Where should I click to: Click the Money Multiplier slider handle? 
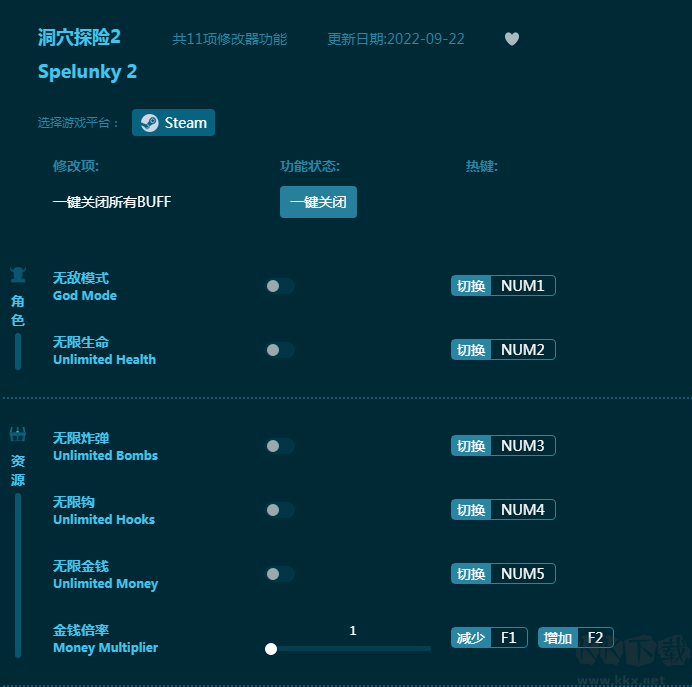pos(271,649)
